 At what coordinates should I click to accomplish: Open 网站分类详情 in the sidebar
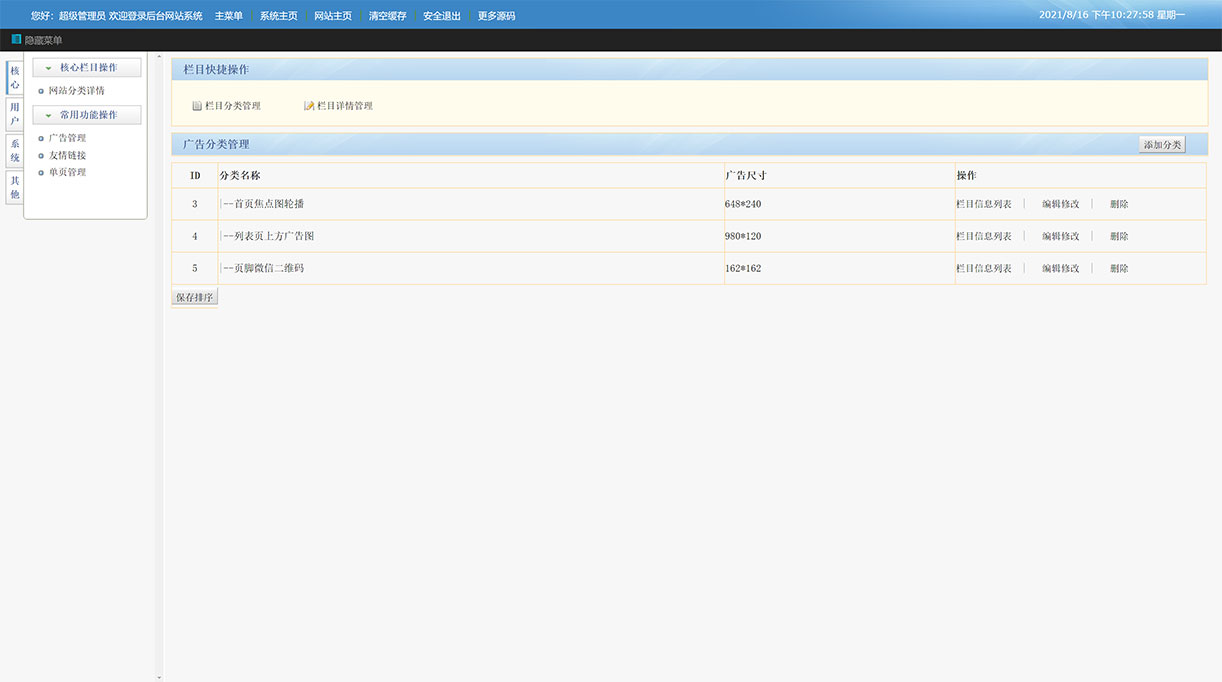coord(76,91)
